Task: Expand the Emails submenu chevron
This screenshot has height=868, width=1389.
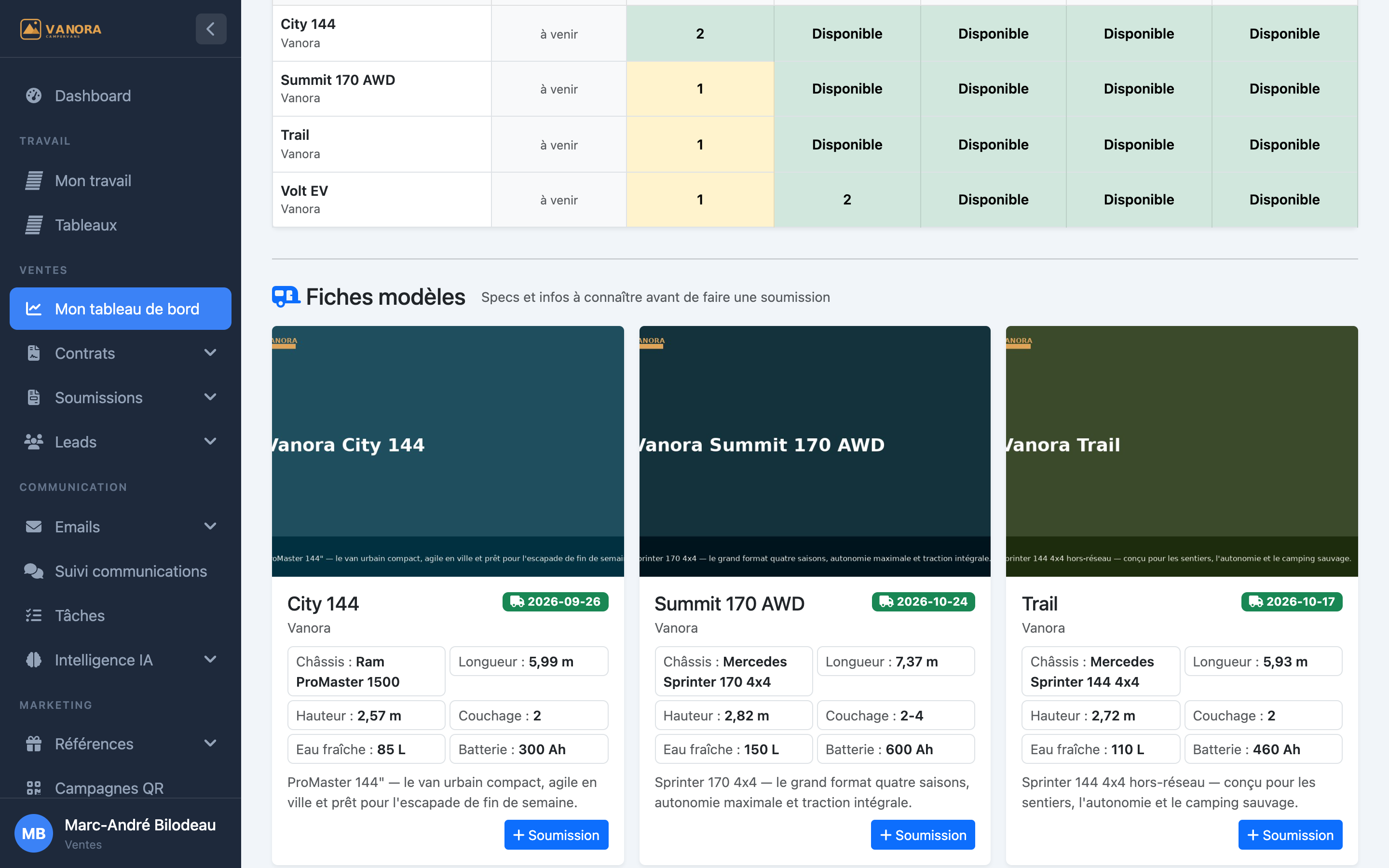Action: 211,526
